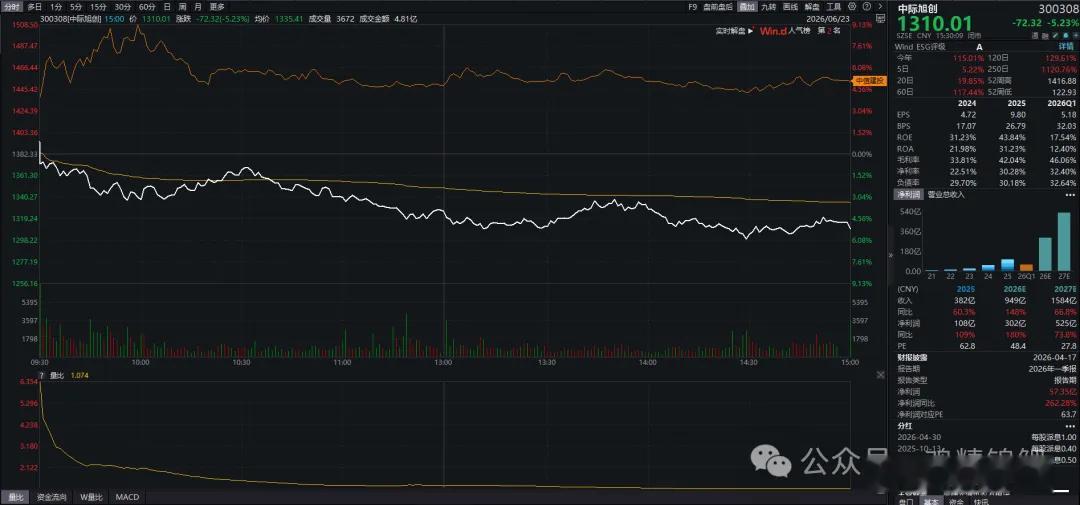Select the 基本 fundamentals bottom tab
This screenshot has width=1080, height=505.
(x=931, y=502)
